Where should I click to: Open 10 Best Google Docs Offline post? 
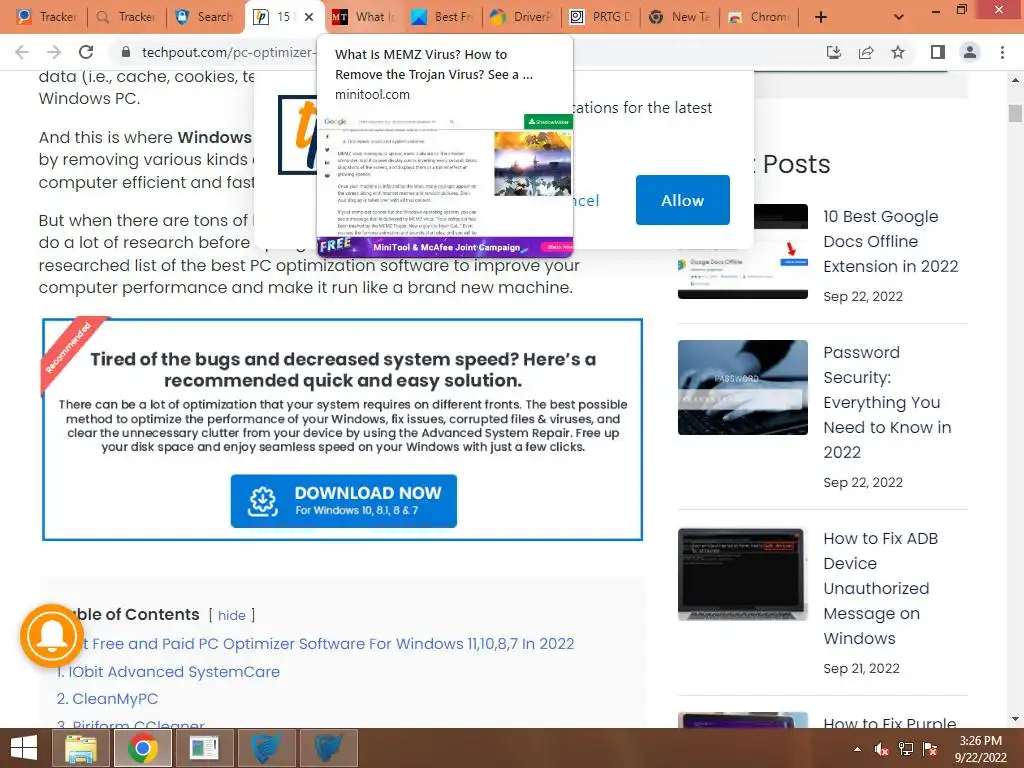point(890,241)
